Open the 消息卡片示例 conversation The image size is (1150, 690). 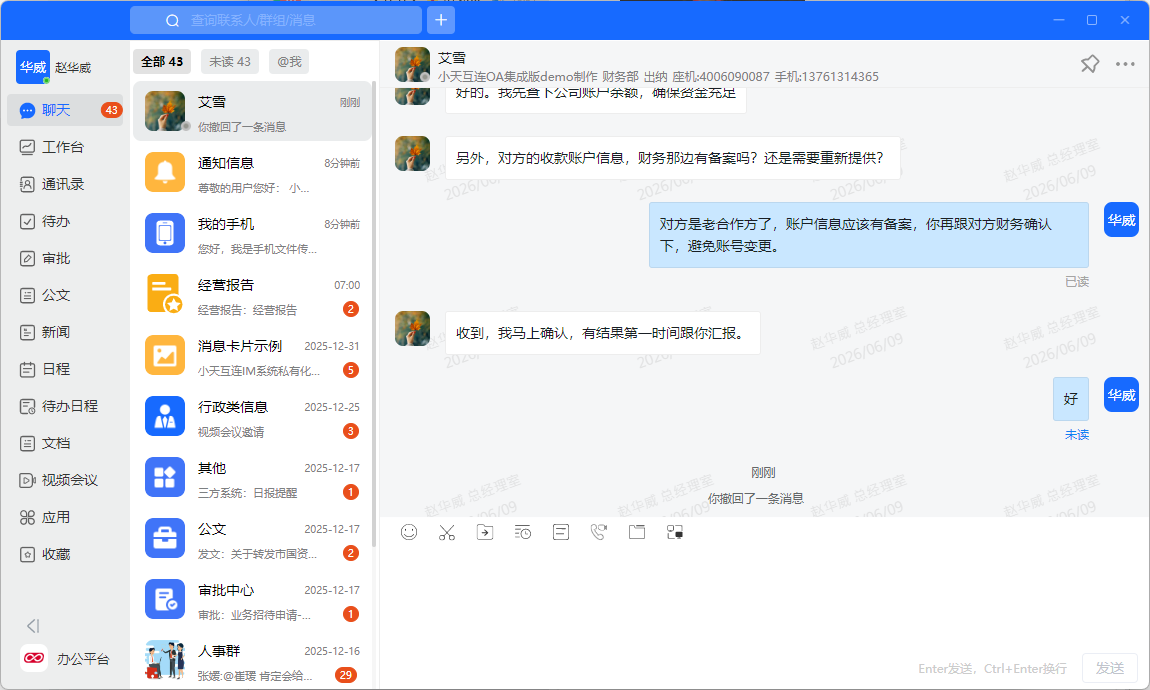pyautogui.click(x=252, y=355)
